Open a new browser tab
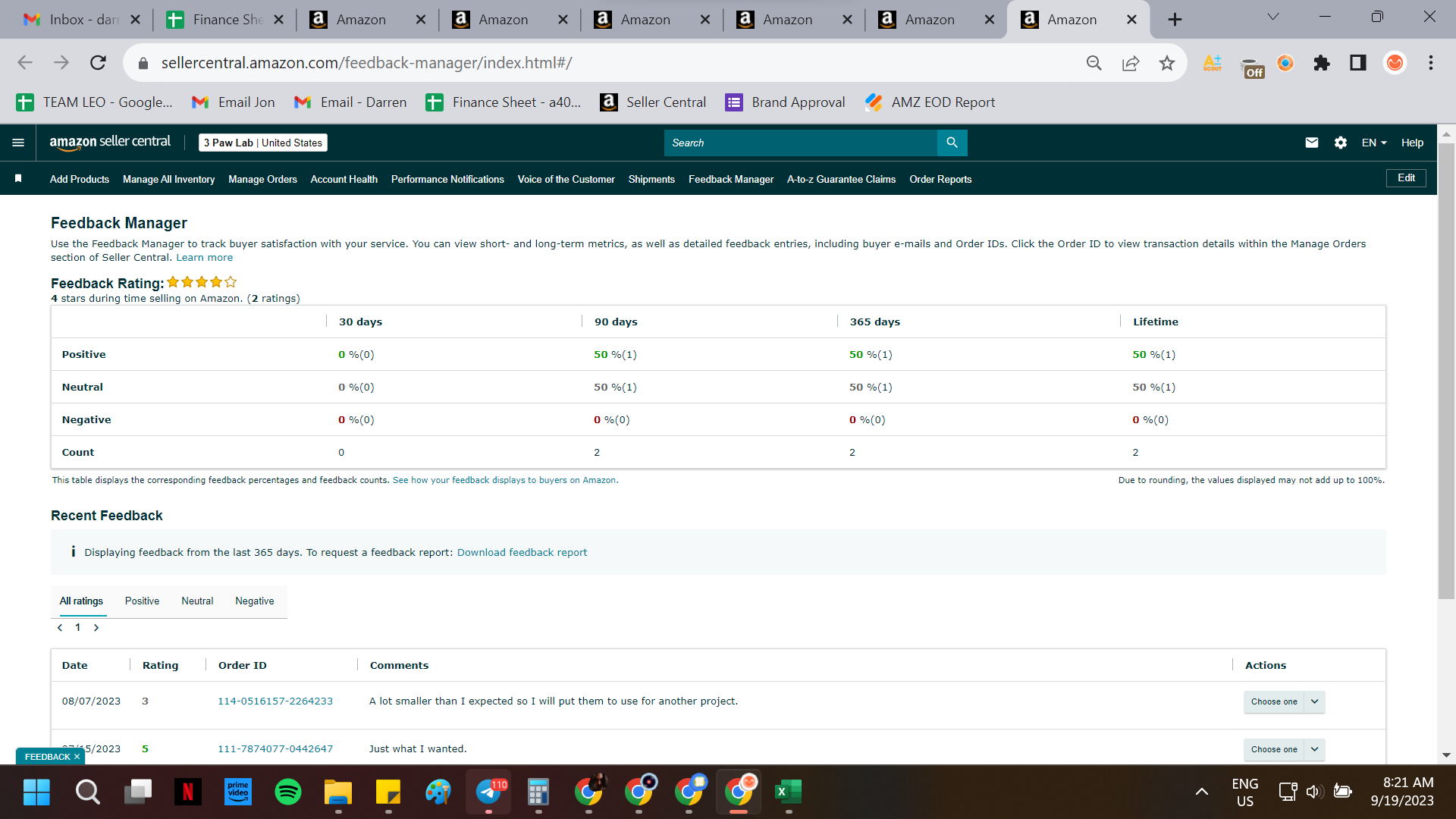1456x819 pixels. pyautogui.click(x=1175, y=20)
